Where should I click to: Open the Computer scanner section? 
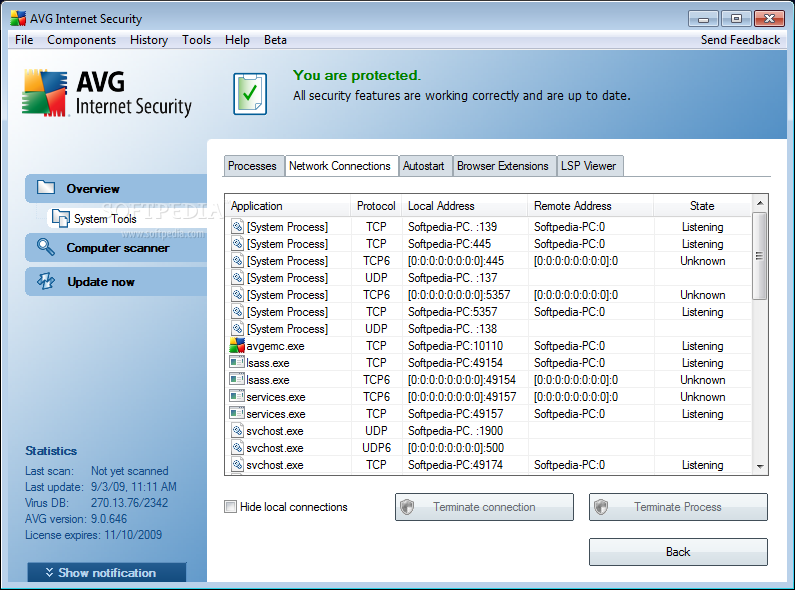pyautogui.click(x=116, y=247)
